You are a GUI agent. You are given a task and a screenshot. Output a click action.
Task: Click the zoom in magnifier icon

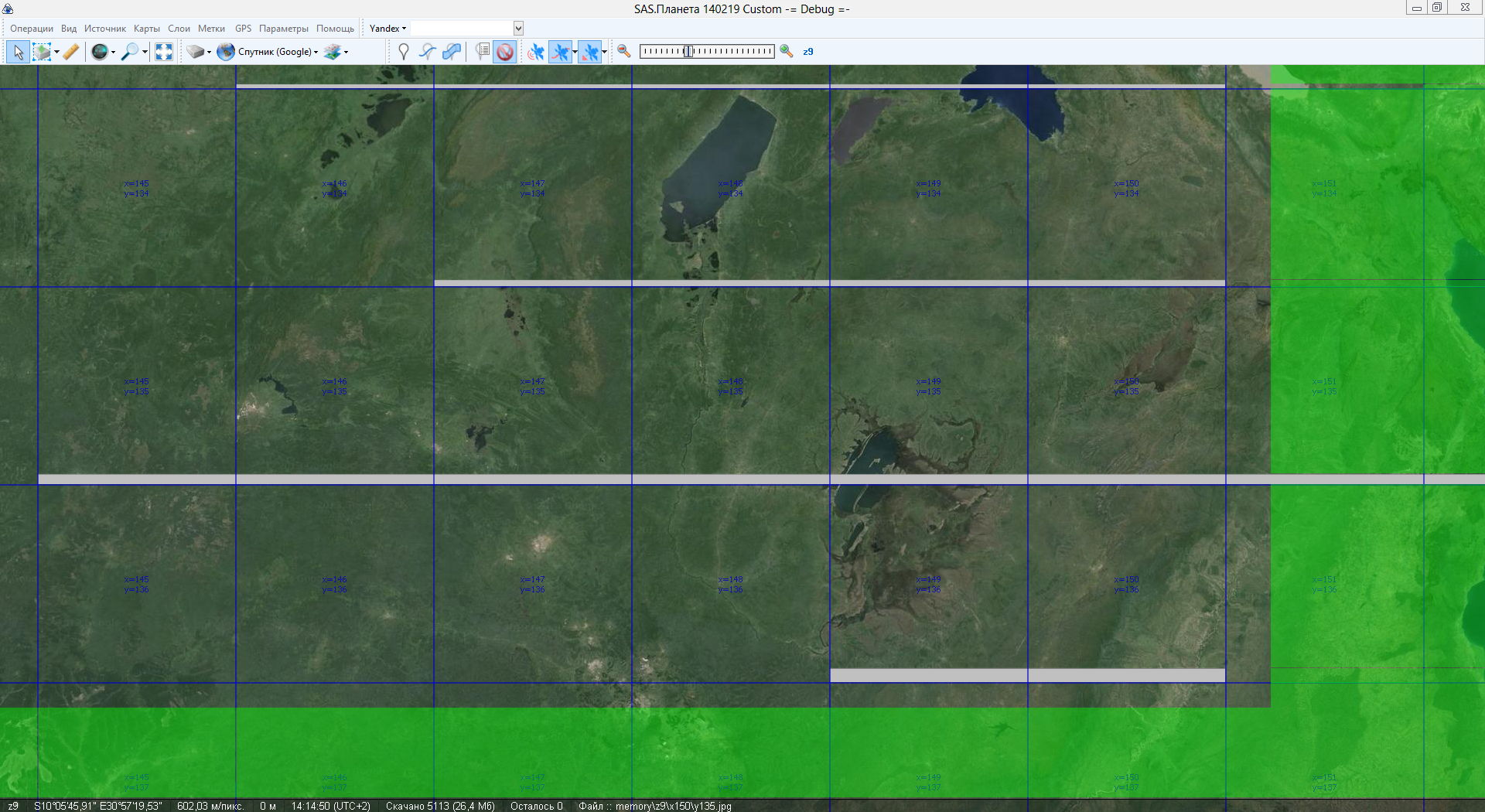point(787,52)
